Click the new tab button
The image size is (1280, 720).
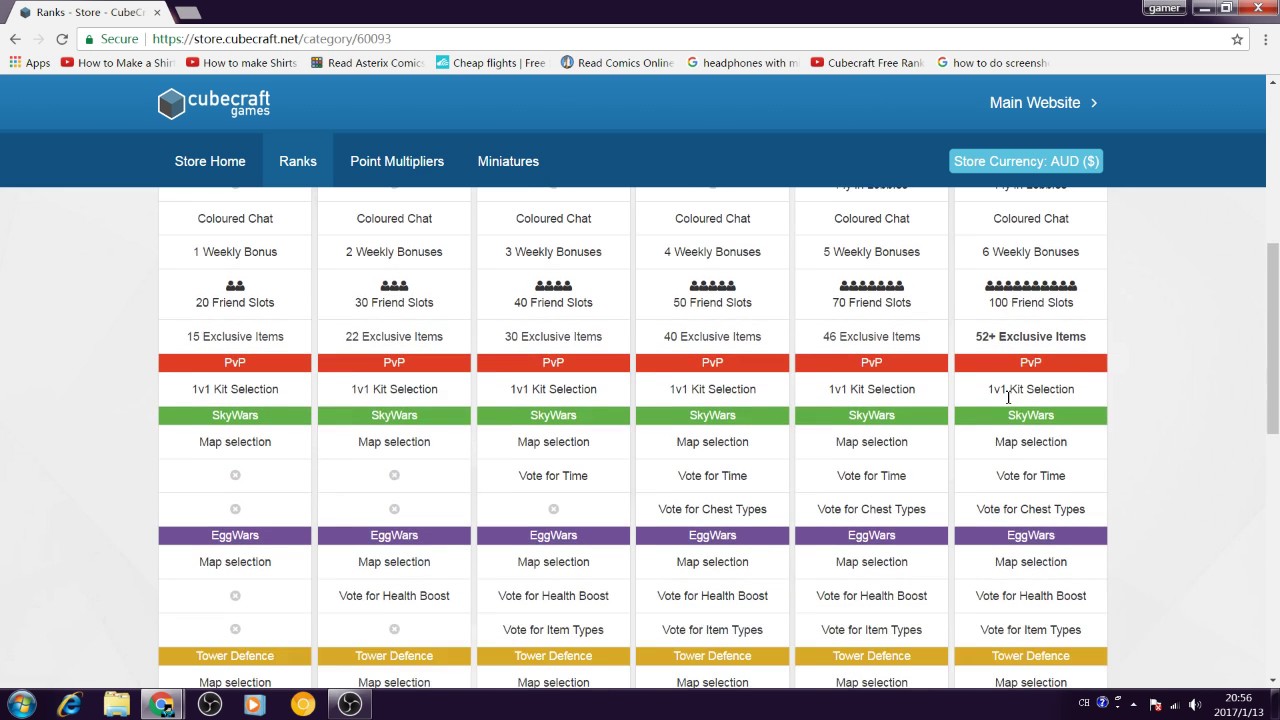click(187, 13)
